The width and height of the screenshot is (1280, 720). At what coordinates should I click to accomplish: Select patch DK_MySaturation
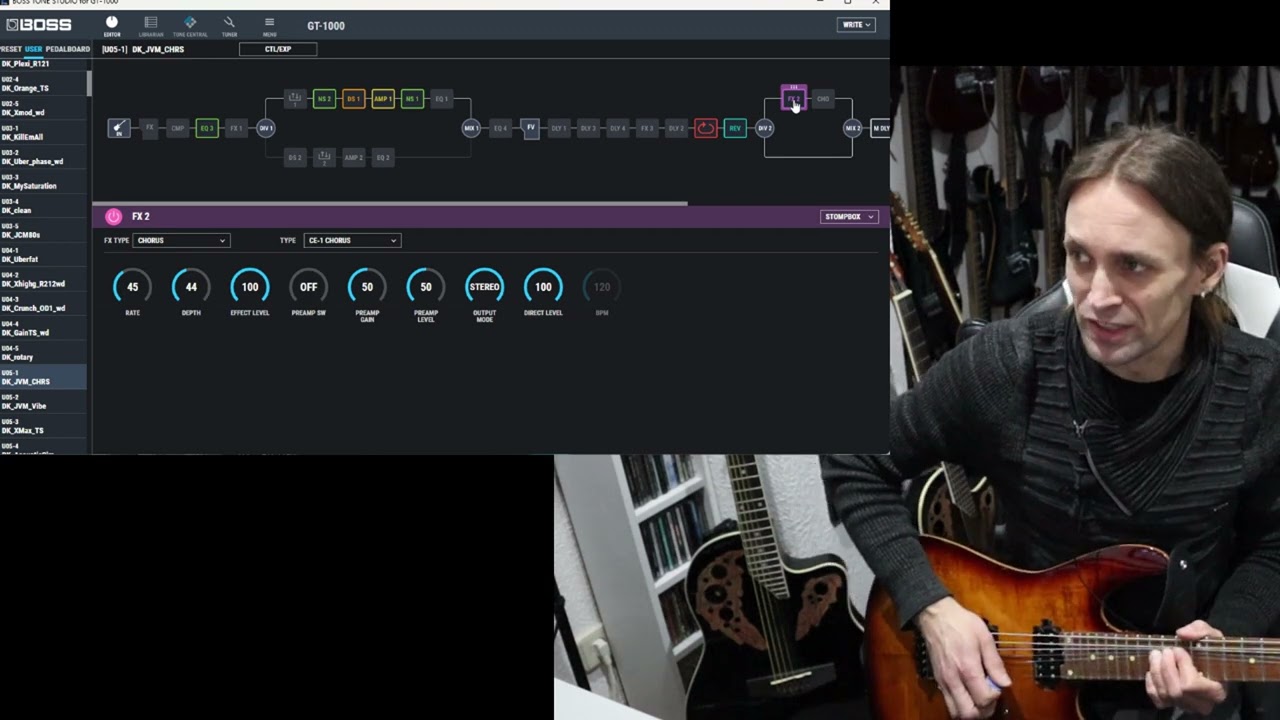43,182
